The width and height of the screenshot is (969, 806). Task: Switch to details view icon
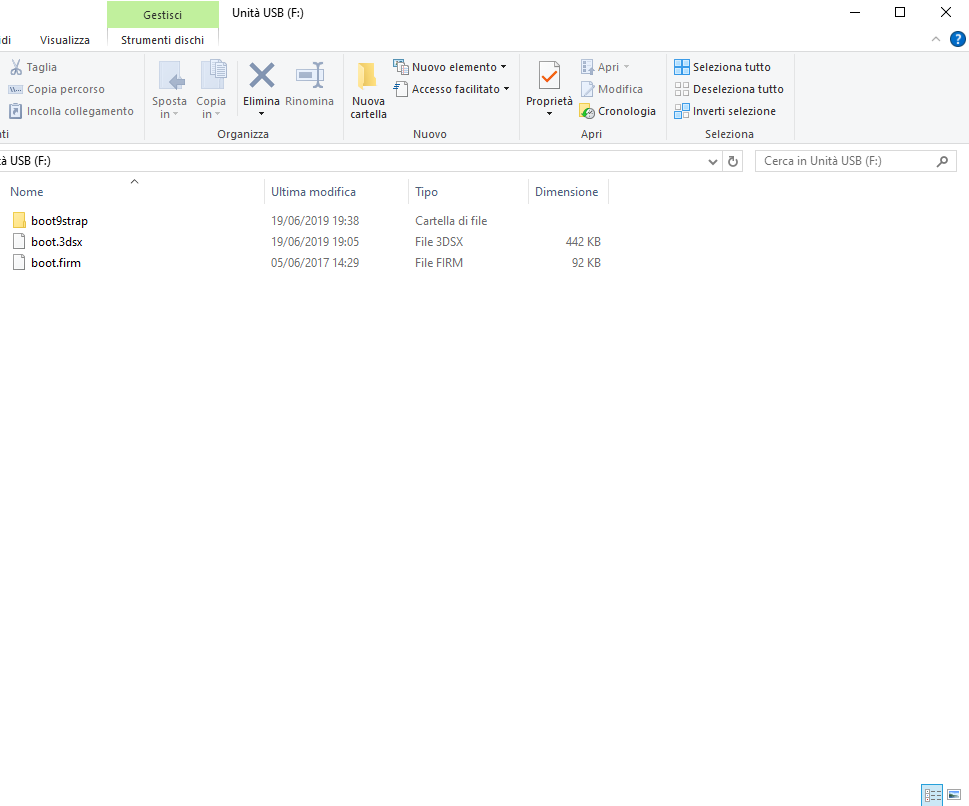click(x=933, y=795)
